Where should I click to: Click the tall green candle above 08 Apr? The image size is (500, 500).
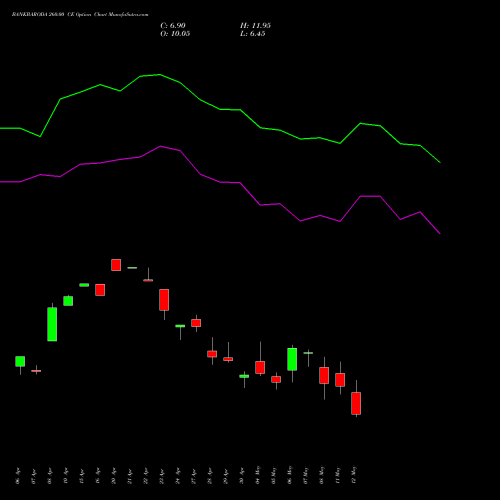[x=52, y=324]
